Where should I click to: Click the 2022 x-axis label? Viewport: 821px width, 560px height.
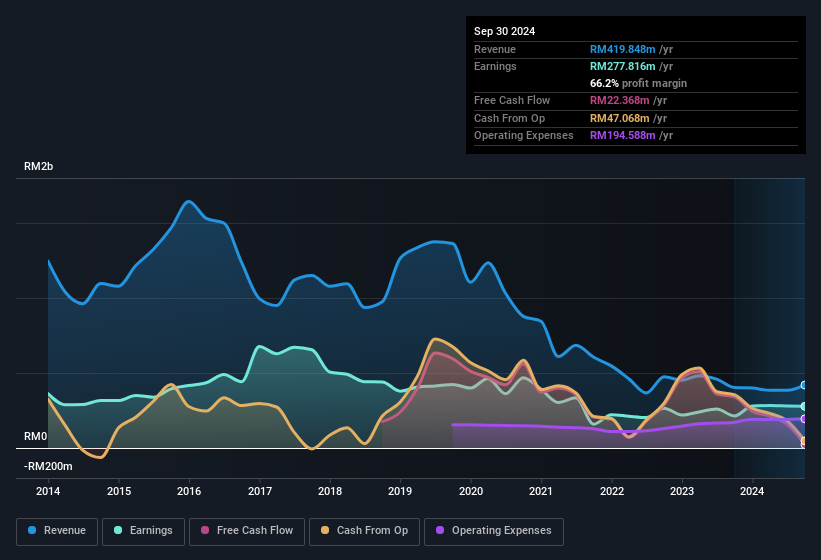coord(612,491)
